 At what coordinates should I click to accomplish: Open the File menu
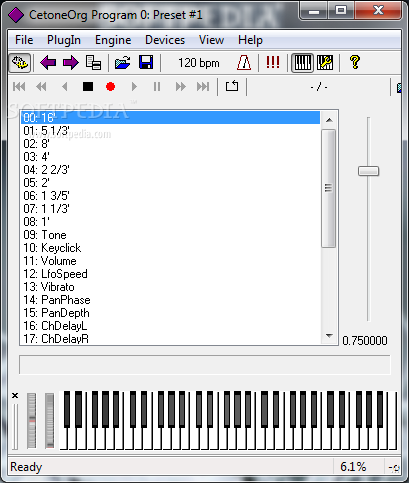pos(24,40)
